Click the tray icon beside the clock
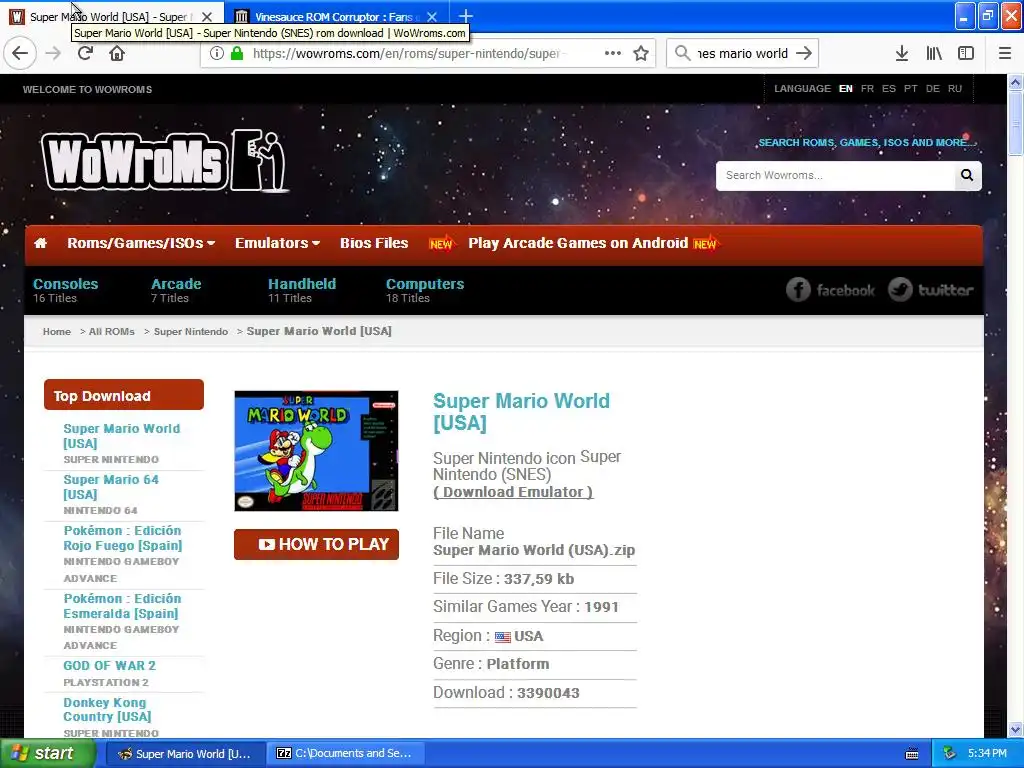 (950, 754)
